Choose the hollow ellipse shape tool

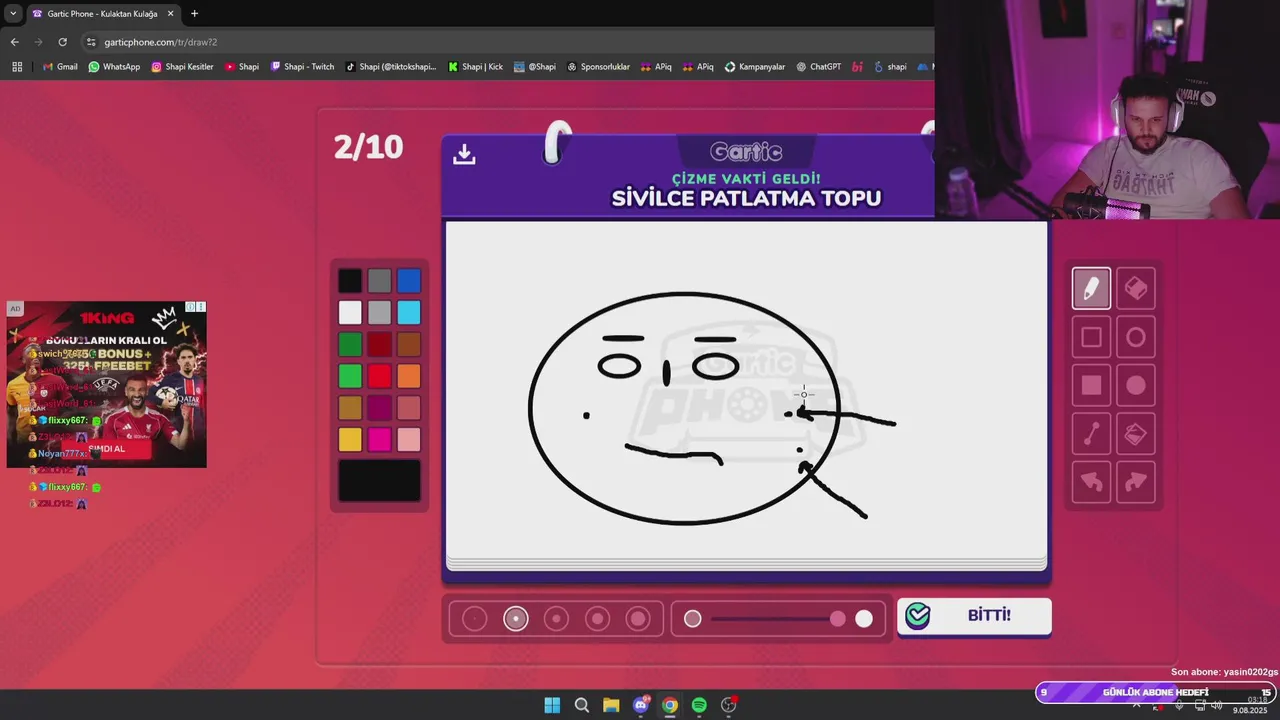tap(1136, 338)
